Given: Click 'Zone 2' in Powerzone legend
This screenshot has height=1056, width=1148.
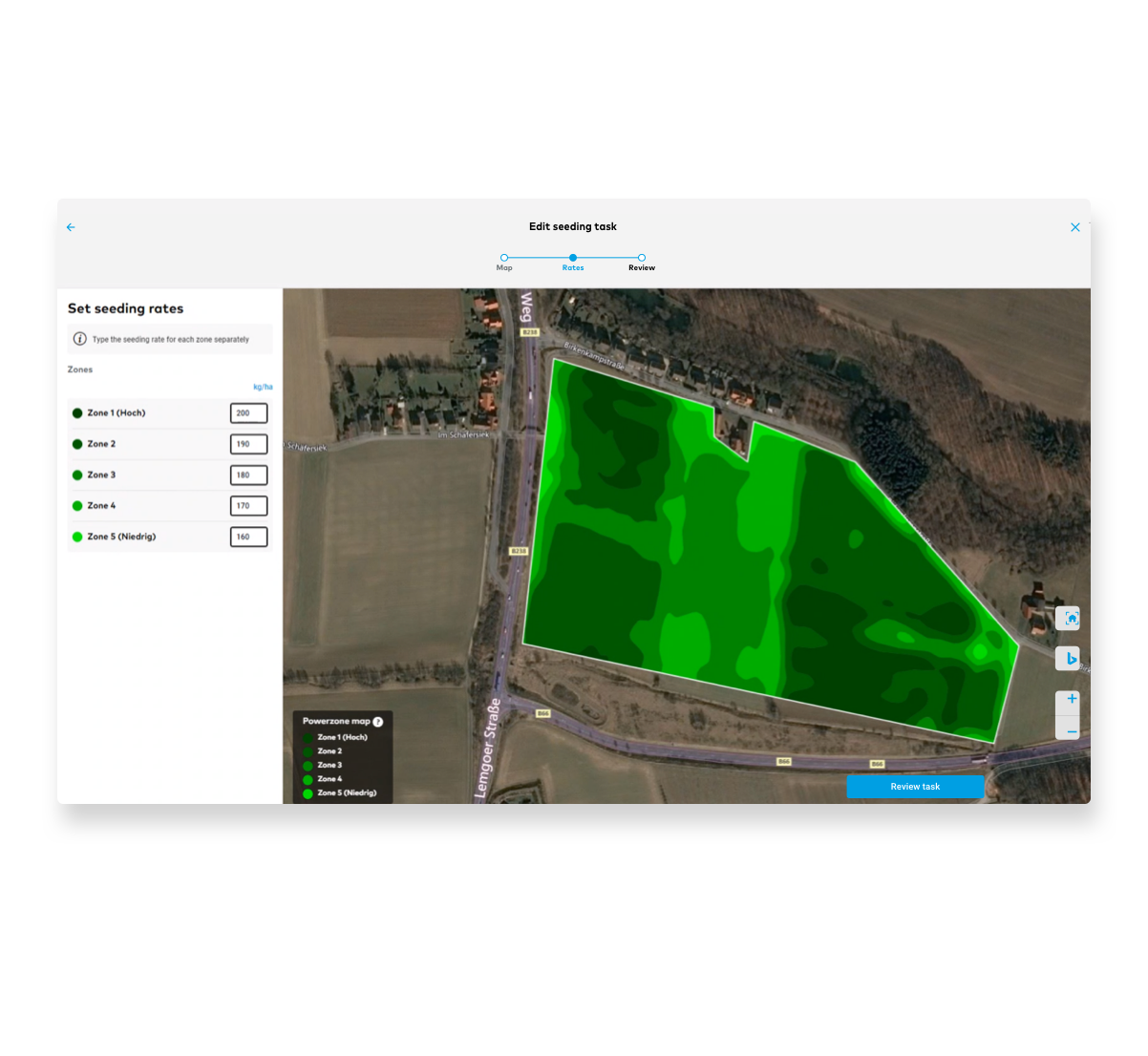Looking at the screenshot, I should coord(330,751).
